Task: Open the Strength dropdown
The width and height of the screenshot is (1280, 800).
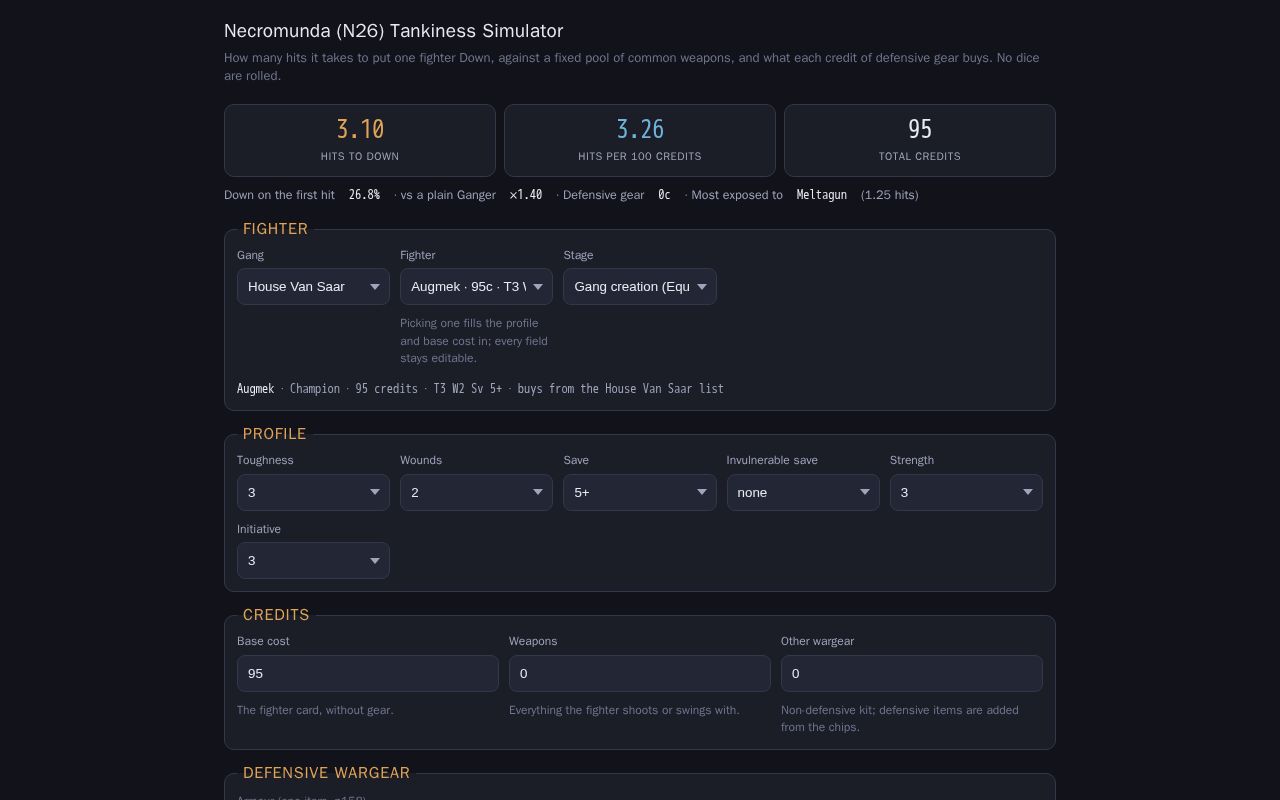Action: pyautogui.click(x=966, y=492)
